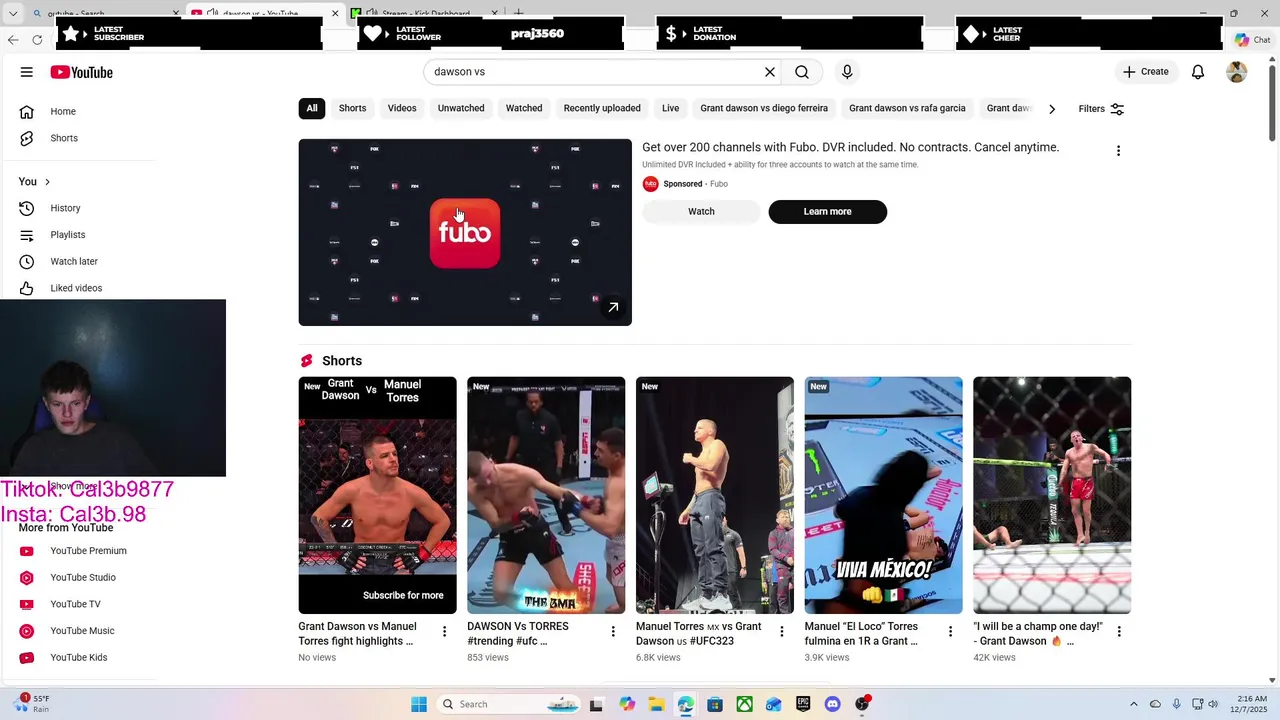Viewport: 1280px width, 720px height.
Task: Show more filter chips with right chevron
Action: click(x=1052, y=109)
